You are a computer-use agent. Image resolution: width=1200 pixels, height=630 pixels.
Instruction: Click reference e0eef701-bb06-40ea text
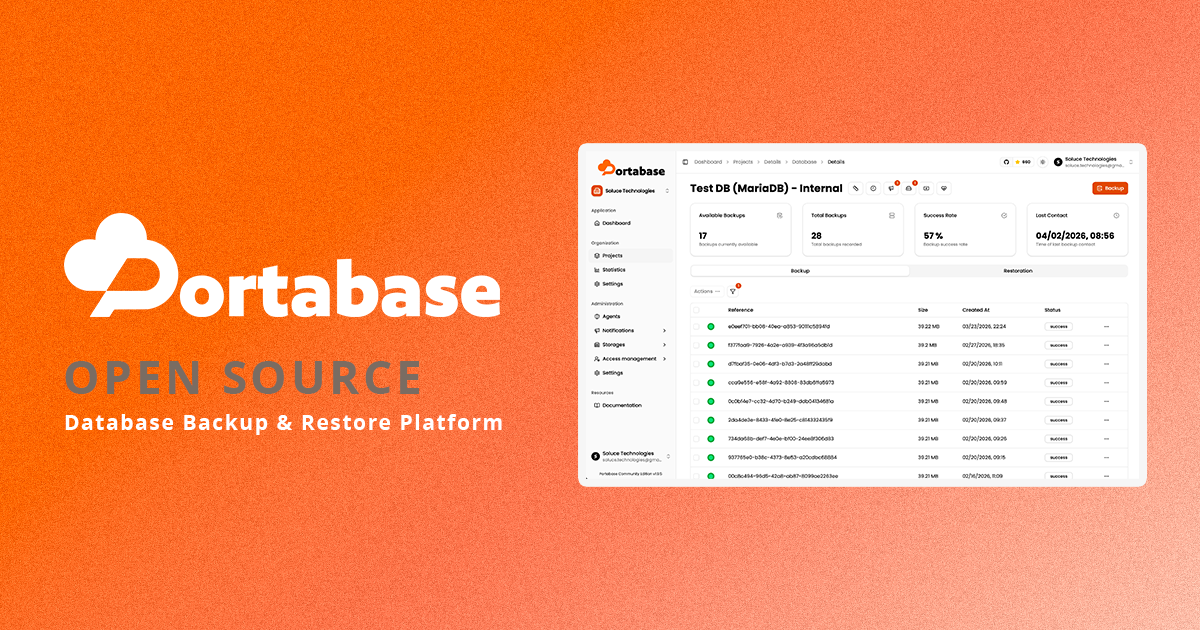779,326
